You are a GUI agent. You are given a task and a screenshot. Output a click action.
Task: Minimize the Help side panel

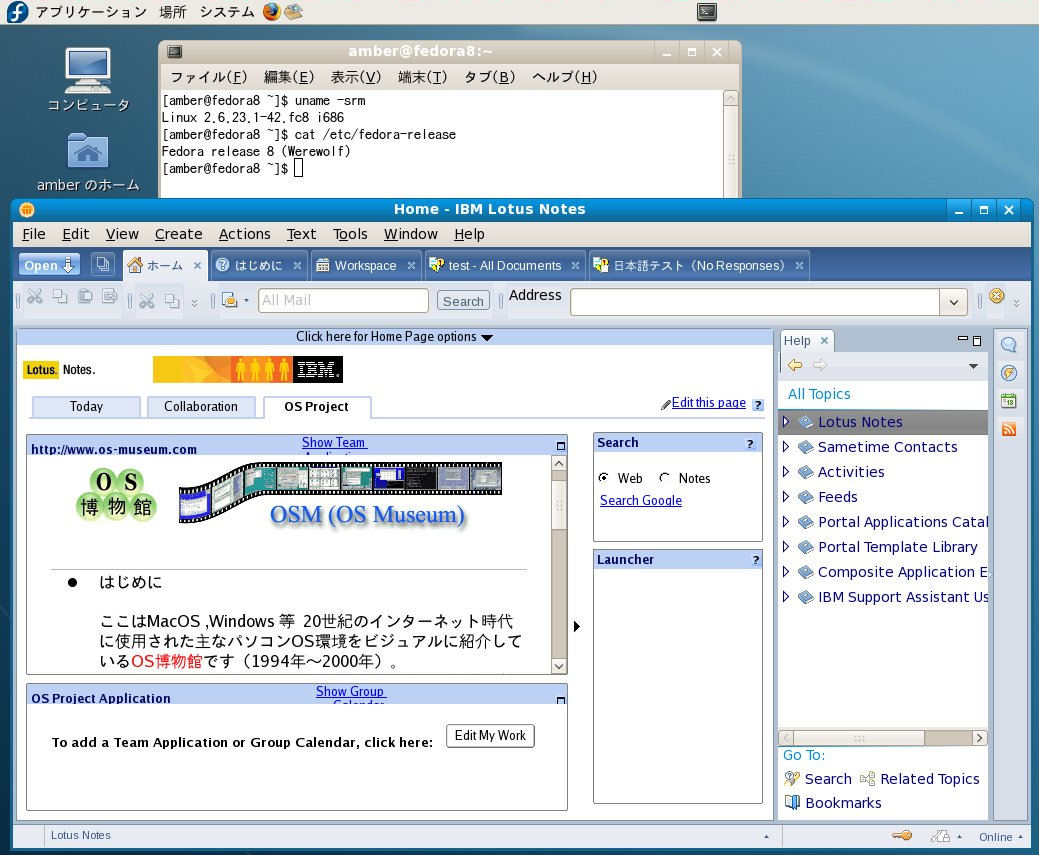(x=963, y=339)
